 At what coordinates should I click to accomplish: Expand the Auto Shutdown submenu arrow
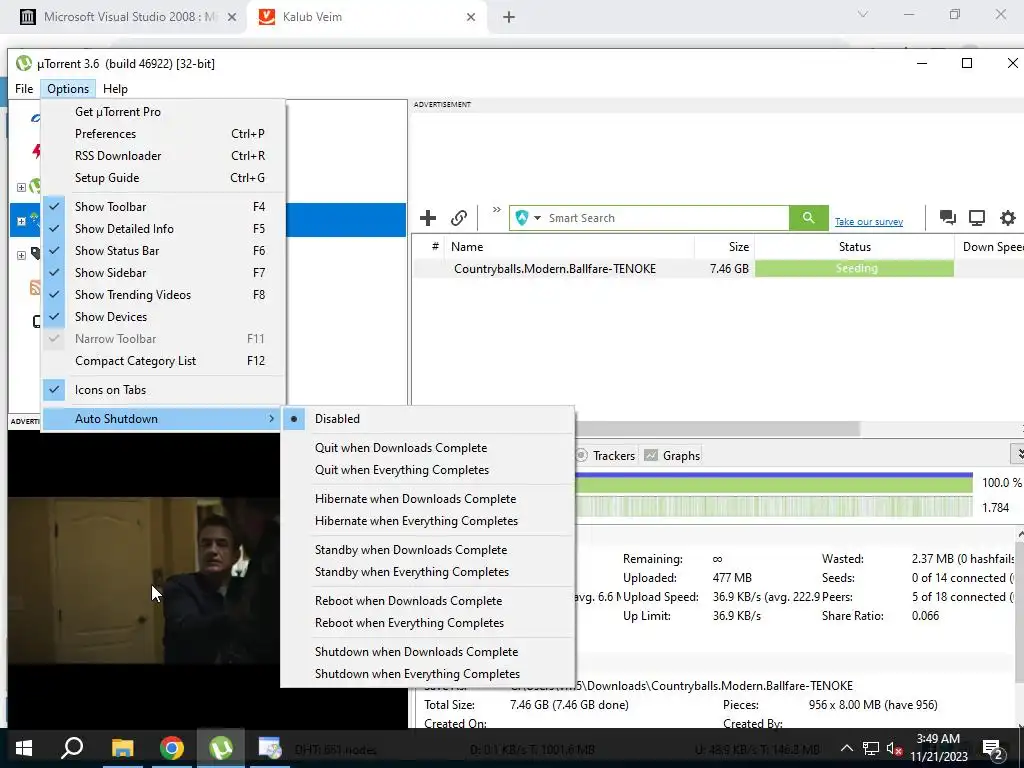pos(272,419)
